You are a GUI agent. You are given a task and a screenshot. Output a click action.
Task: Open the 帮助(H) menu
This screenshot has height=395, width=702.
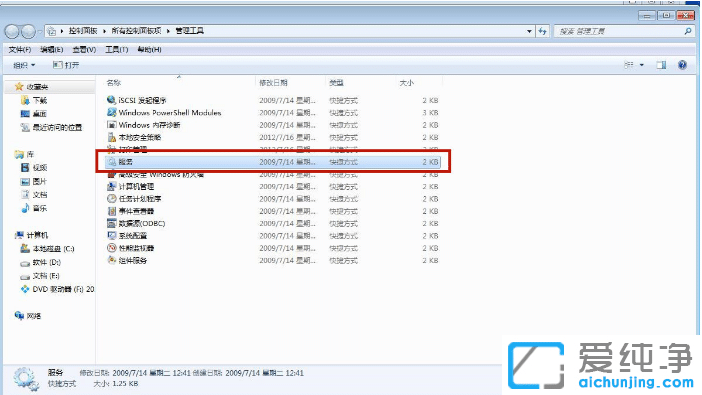coord(150,50)
